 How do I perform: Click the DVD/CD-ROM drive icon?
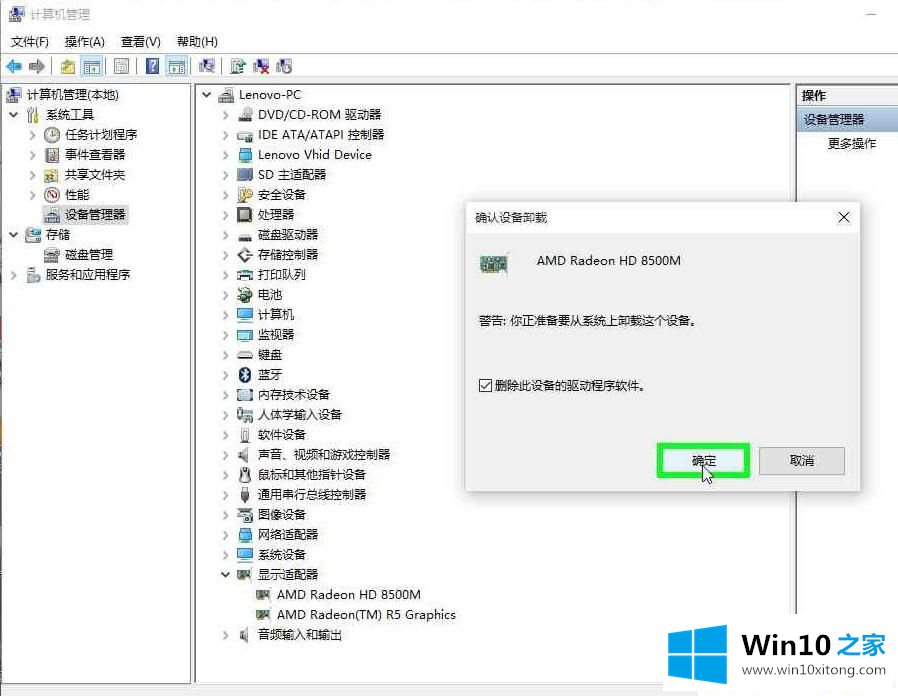click(x=245, y=115)
